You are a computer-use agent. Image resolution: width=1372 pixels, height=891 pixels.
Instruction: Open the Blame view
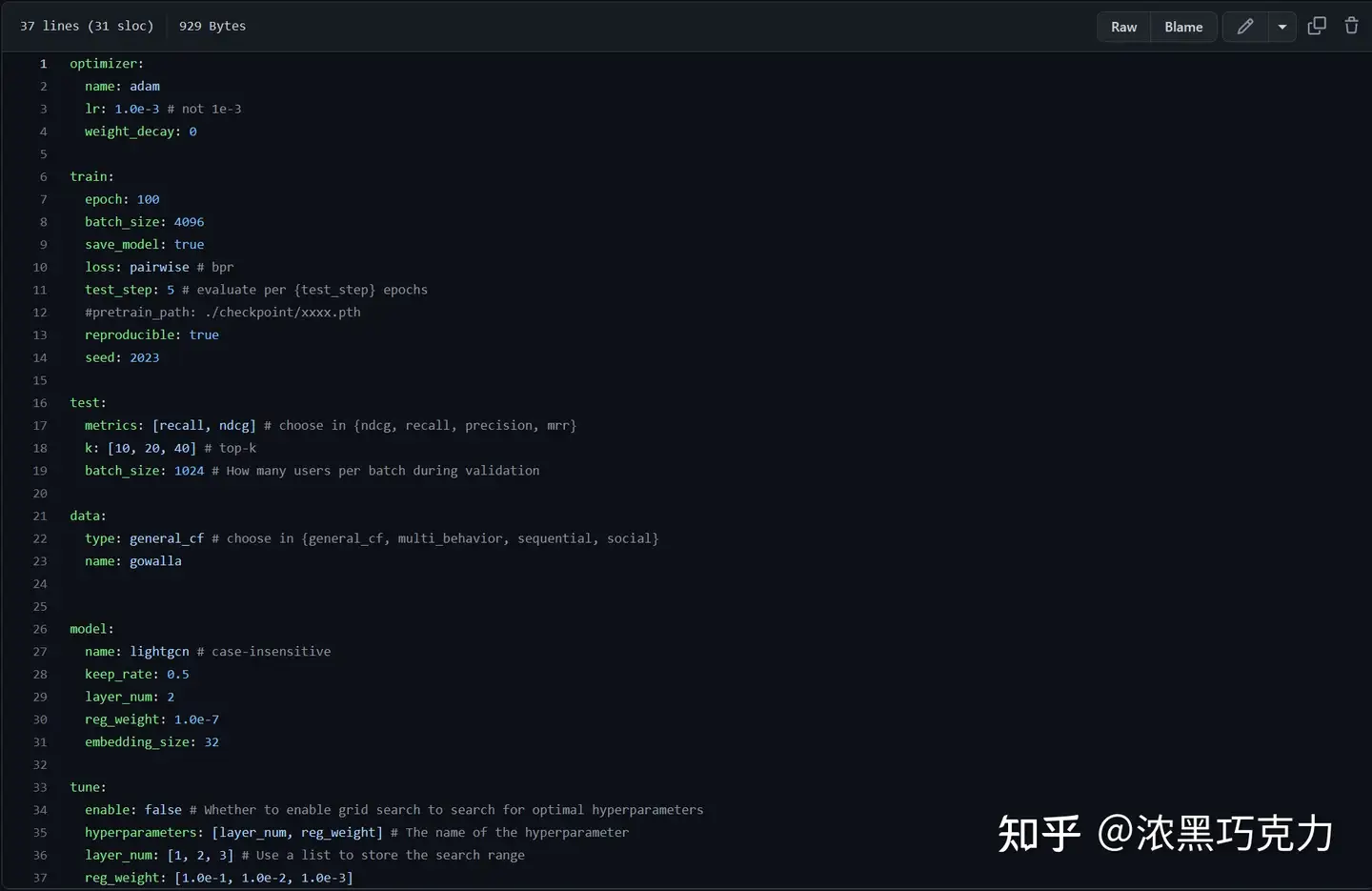point(1183,27)
